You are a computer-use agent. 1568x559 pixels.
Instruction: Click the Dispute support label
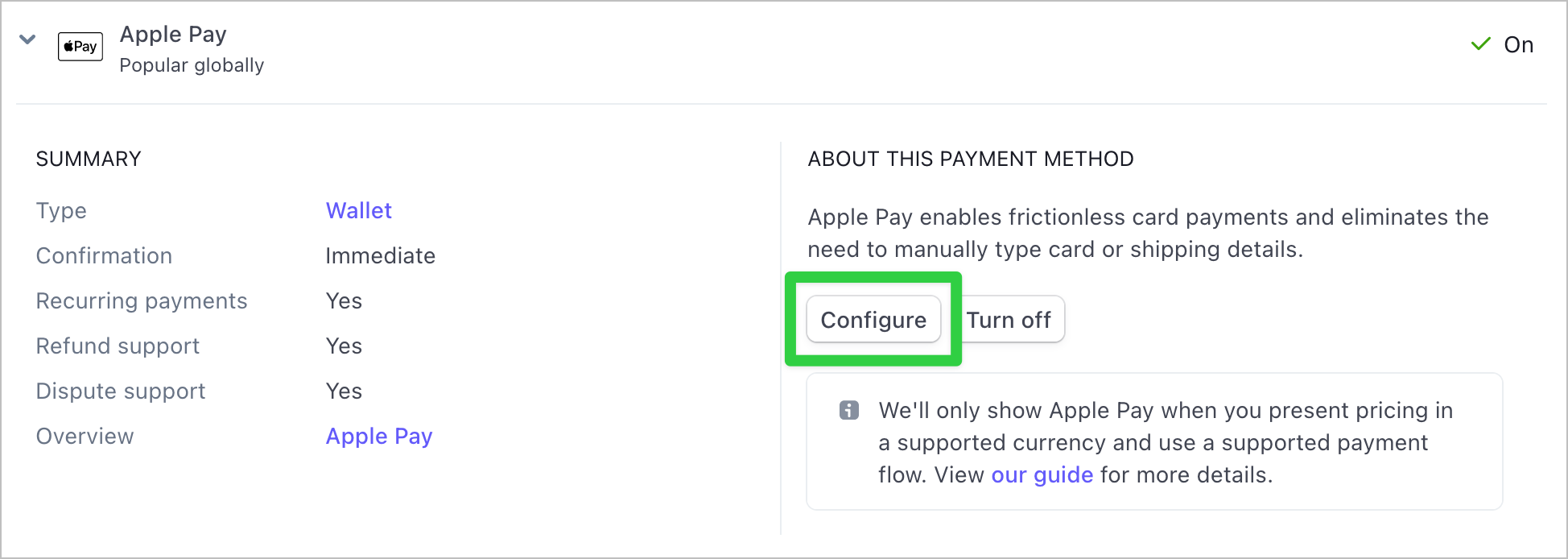pyautogui.click(x=121, y=391)
